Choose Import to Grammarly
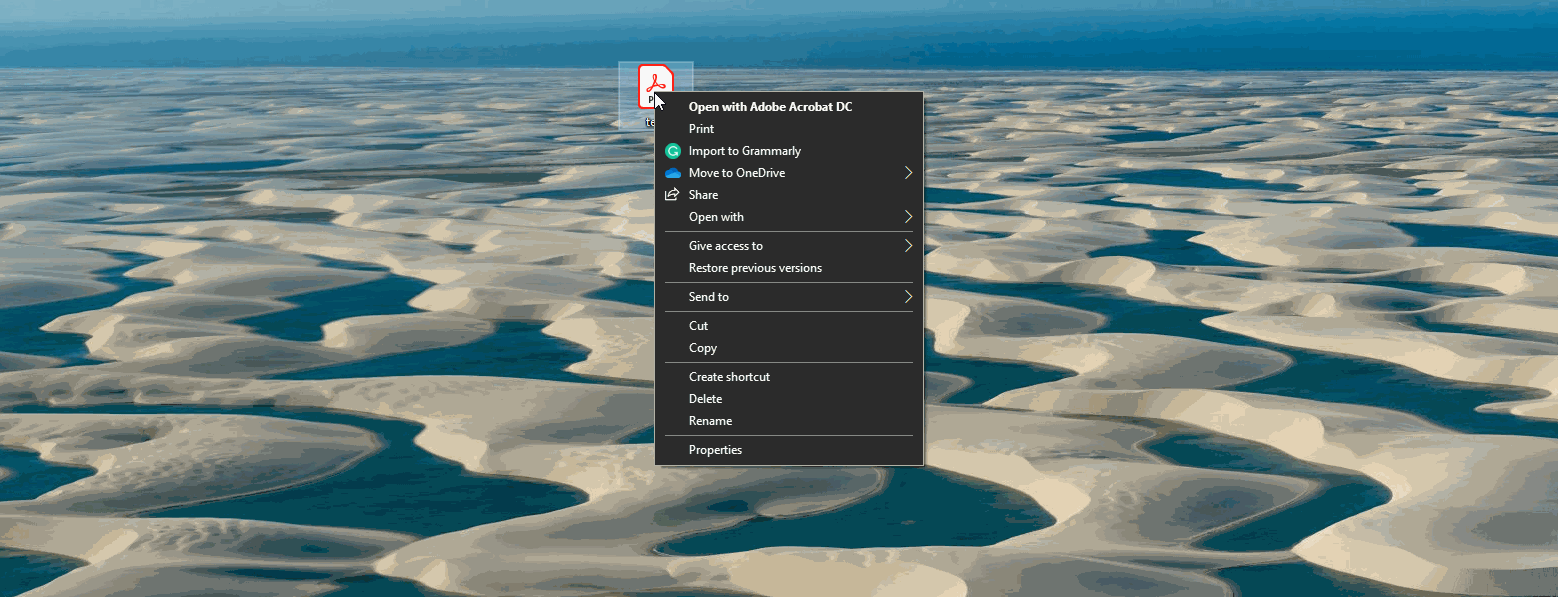This screenshot has height=597, width=1558. coord(789,151)
